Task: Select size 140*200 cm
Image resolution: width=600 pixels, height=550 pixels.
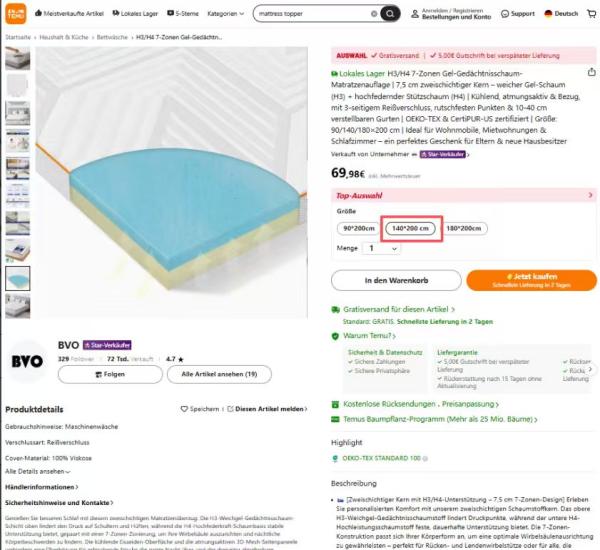Action: (410, 228)
